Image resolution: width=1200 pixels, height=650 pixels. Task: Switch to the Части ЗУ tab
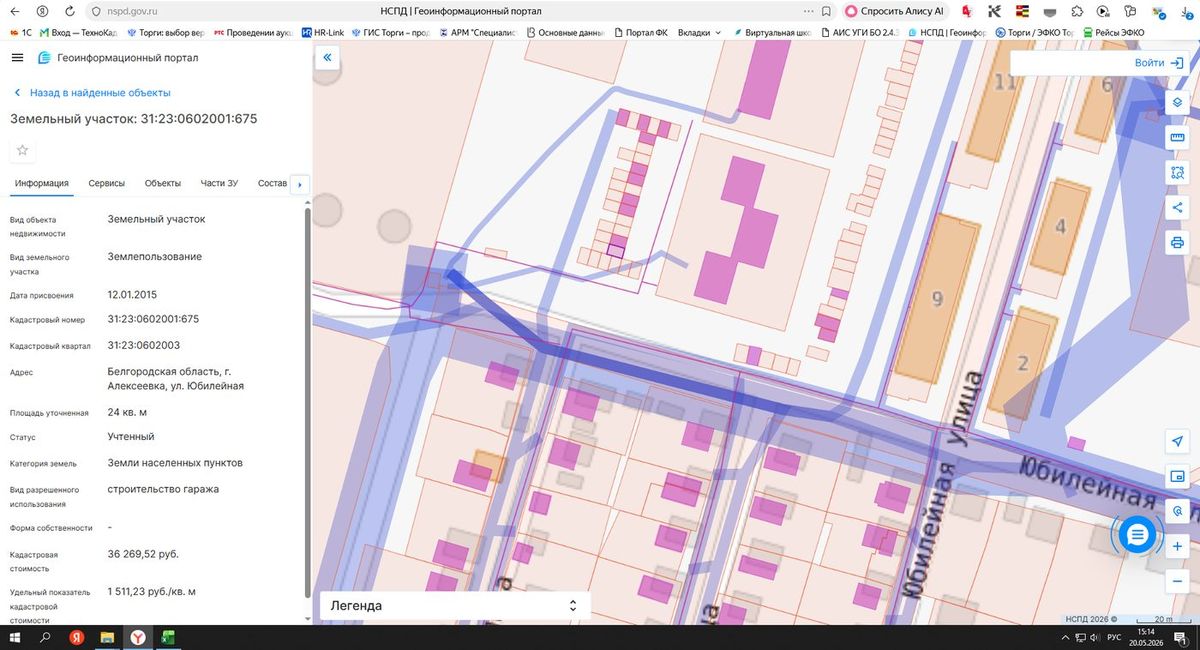coord(219,184)
